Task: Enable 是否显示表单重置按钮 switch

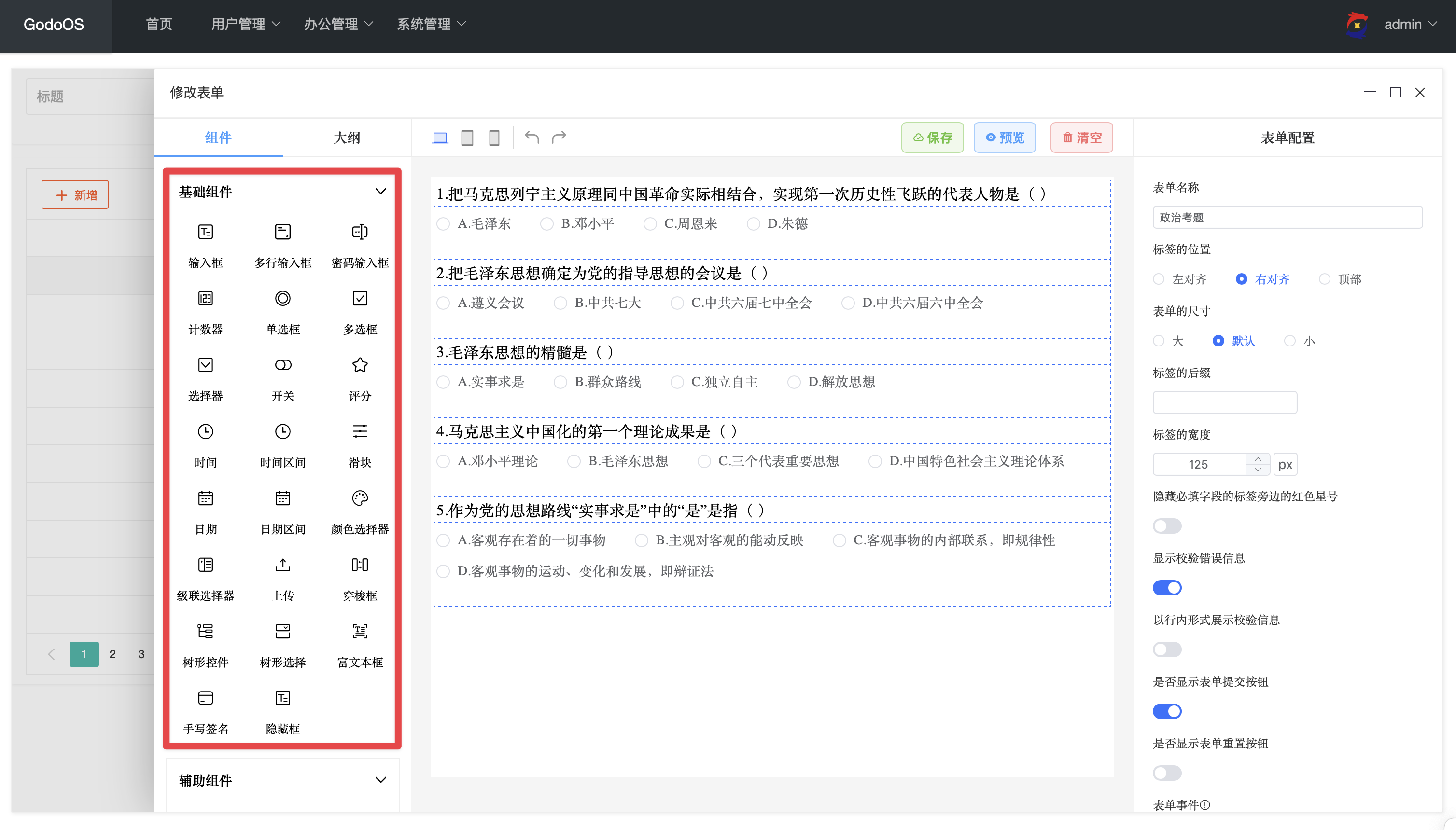Action: click(x=1166, y=773)
